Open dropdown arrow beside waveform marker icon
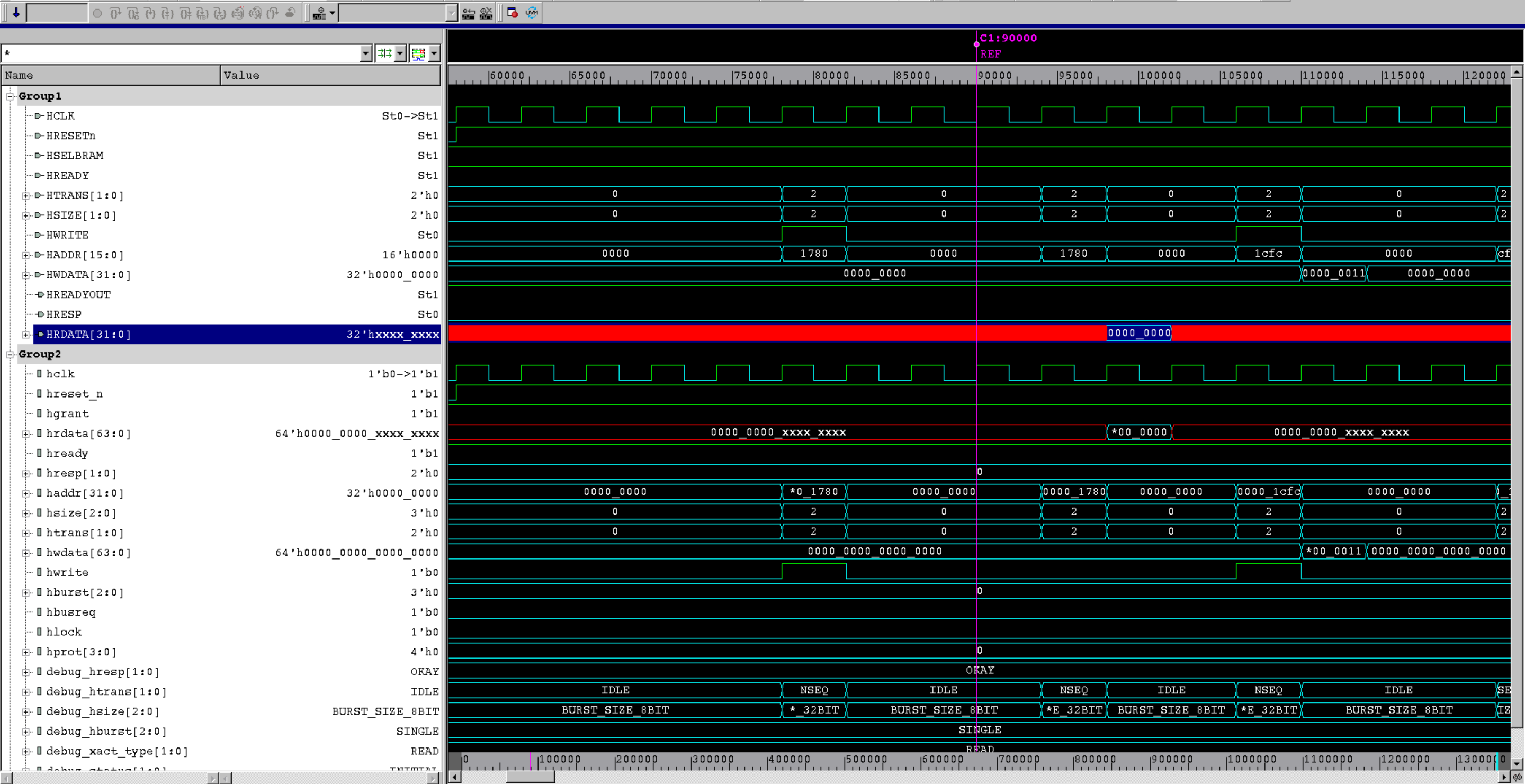Viewport: 1525px width, 784px height. click(332, 12)
